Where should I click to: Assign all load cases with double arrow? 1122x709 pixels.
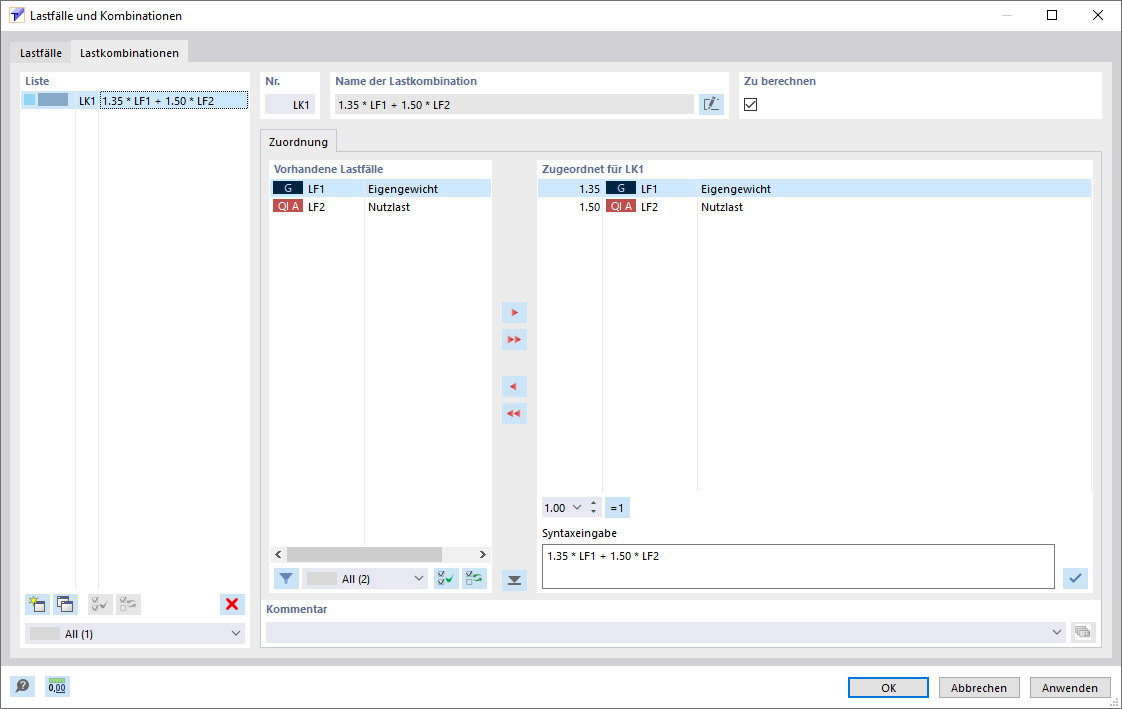[x=514, y=339]
